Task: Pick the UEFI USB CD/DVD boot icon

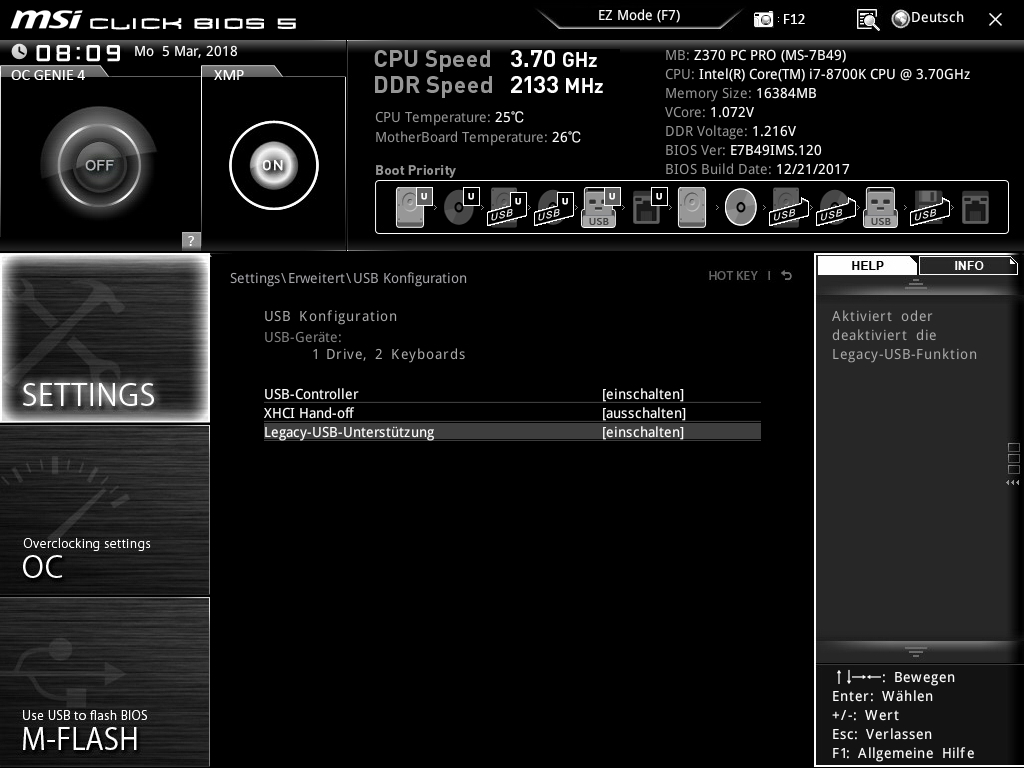Action: pos(554,208)
